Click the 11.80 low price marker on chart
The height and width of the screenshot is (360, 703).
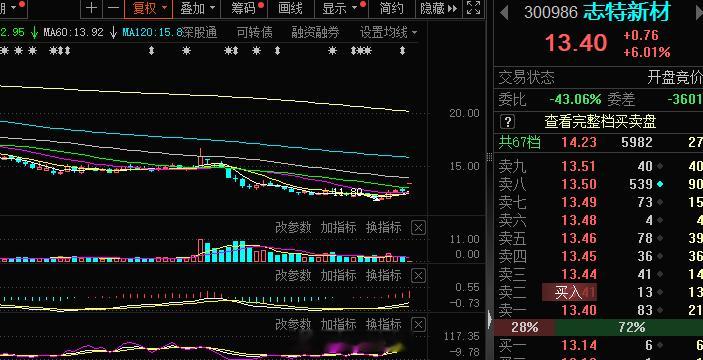[348, 193]
